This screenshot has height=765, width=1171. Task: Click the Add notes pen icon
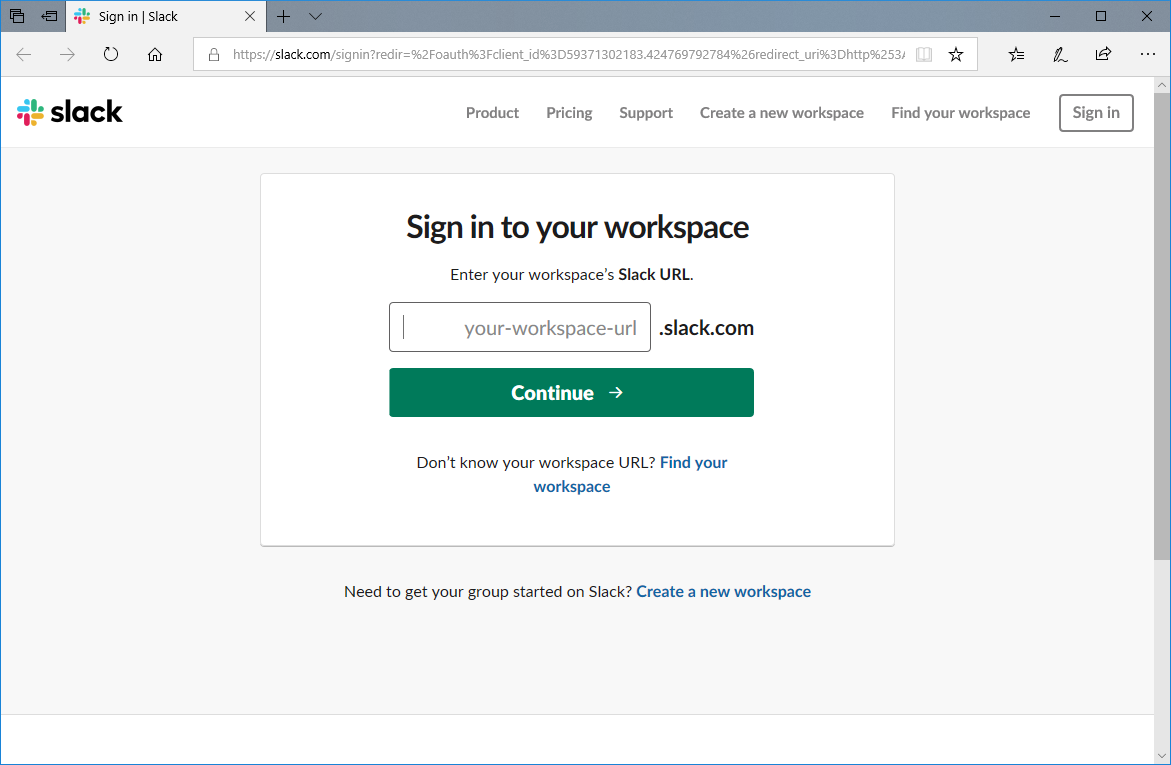1060,55
